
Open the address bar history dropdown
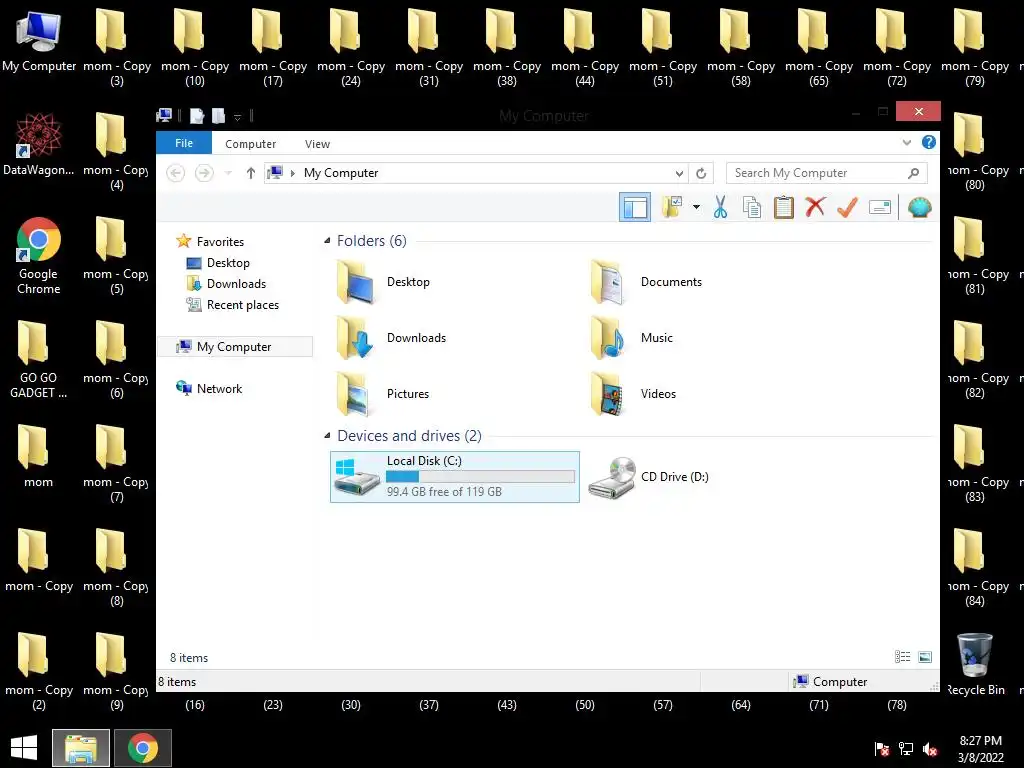click(679, 173)
